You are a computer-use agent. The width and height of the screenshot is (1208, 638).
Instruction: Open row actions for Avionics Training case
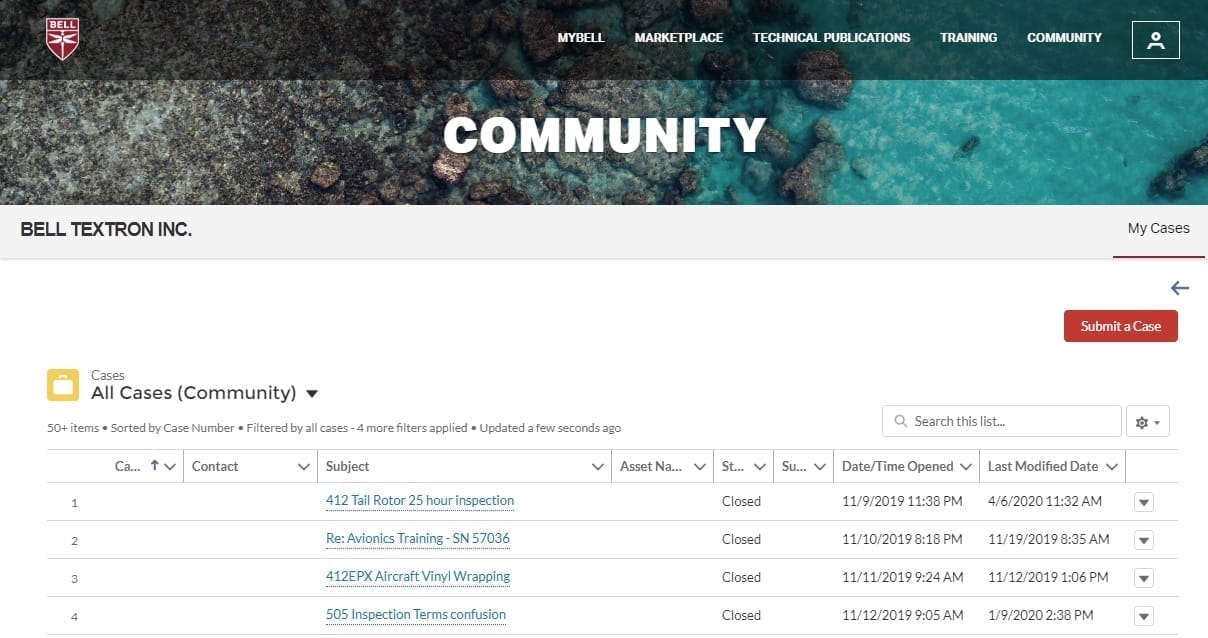pos(1144,540)
